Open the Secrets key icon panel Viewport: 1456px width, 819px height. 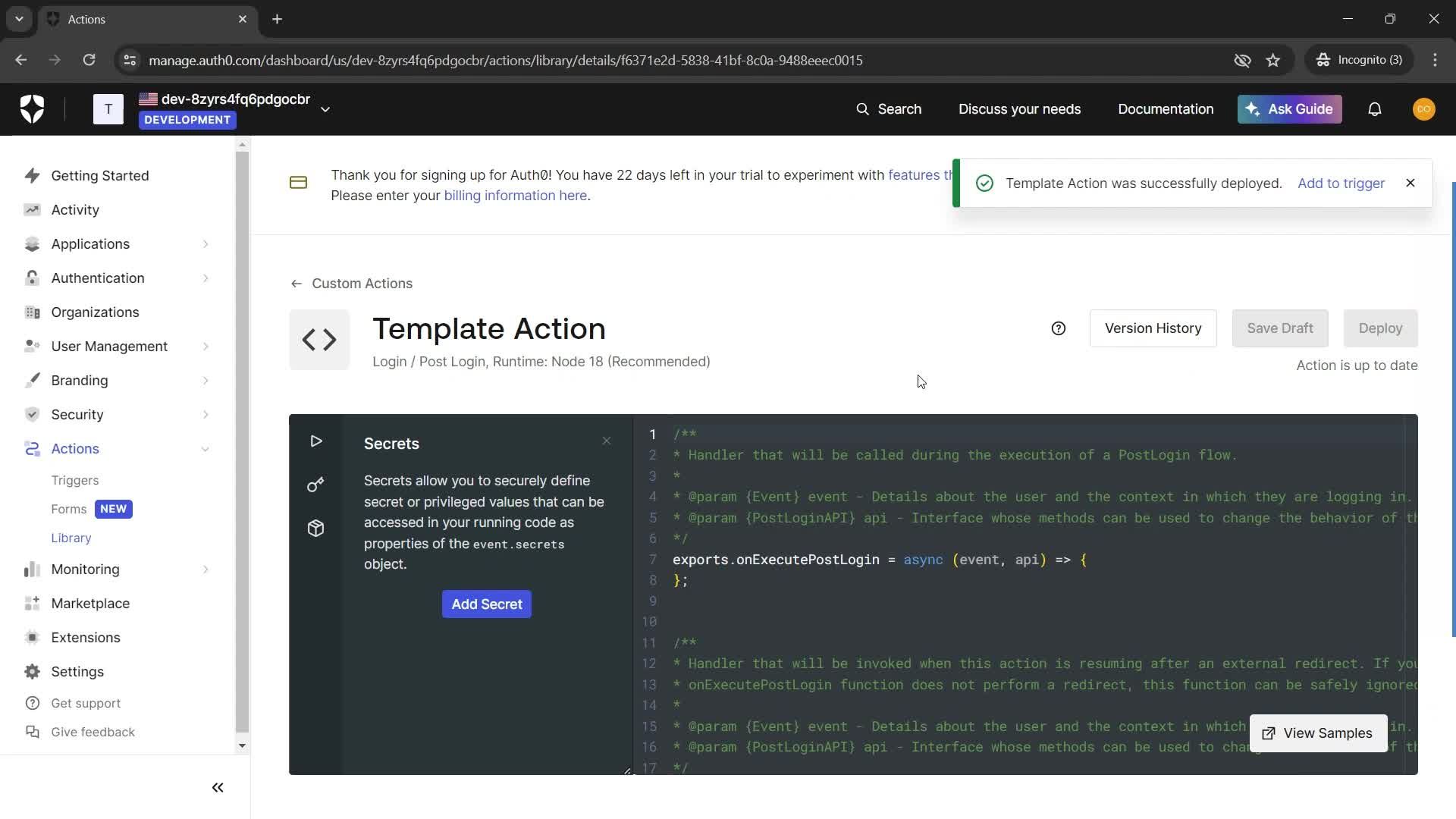[x=316, y=485]
